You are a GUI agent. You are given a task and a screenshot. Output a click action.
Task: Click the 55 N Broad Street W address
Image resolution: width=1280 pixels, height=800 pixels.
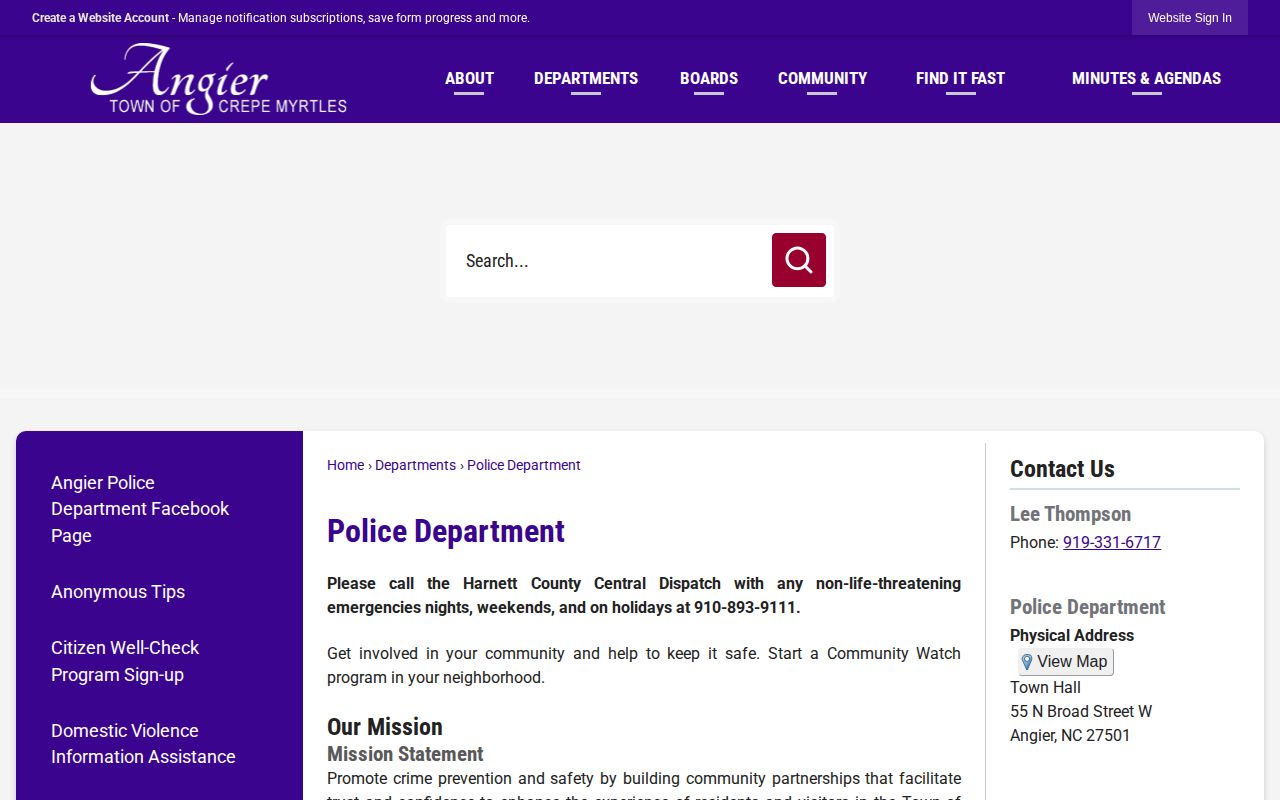[x=1081, y=711]
